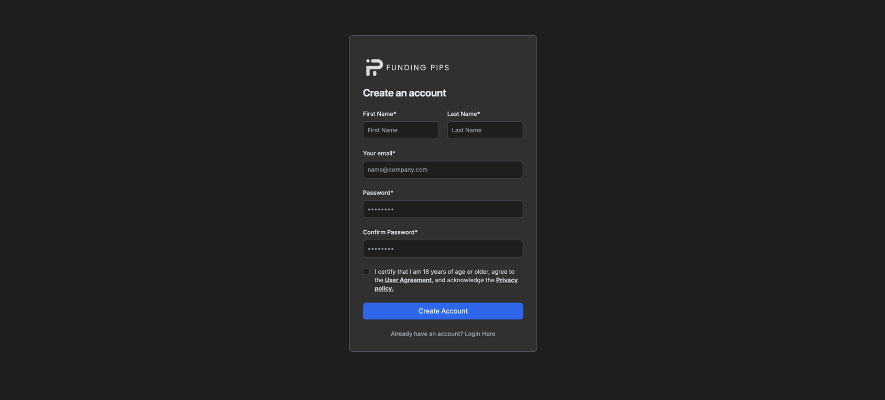Click the Your email* label
This screenshot has width=885, height=400.
(379, 153)
